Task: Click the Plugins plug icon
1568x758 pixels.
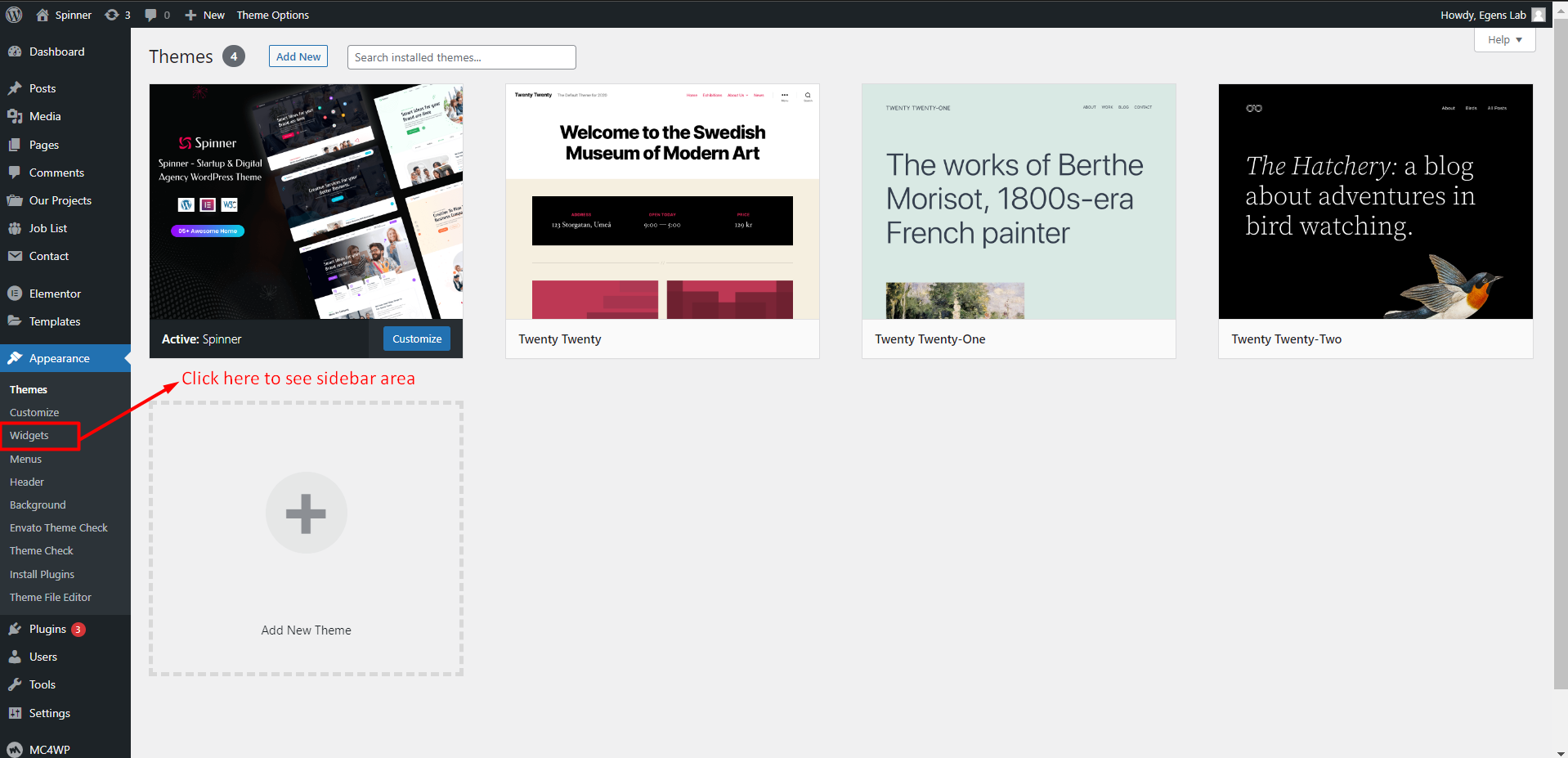Action: click(x=15, y=629)
